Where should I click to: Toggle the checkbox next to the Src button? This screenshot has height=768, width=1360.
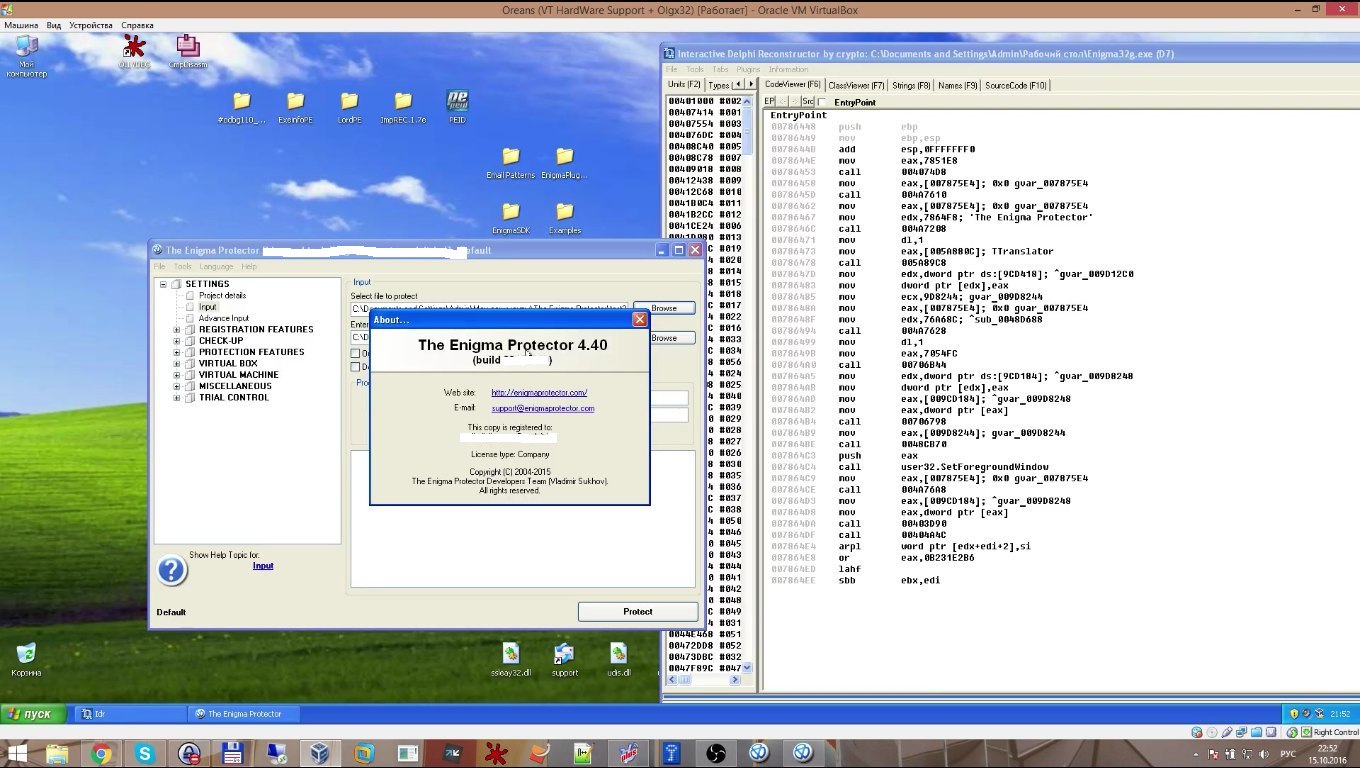(822, 102)
